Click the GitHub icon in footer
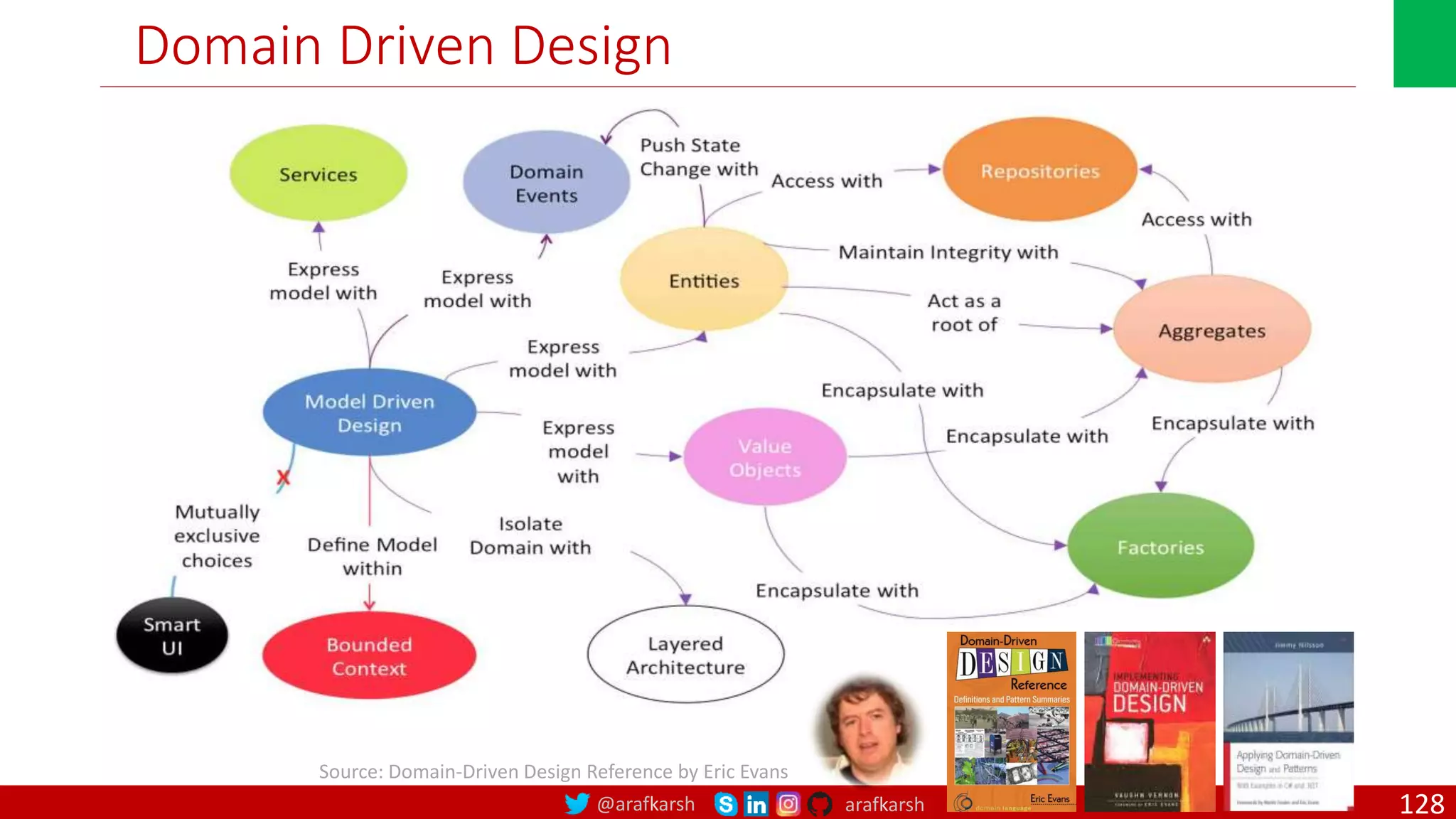The image size is (1456, 819). (820, 804)
